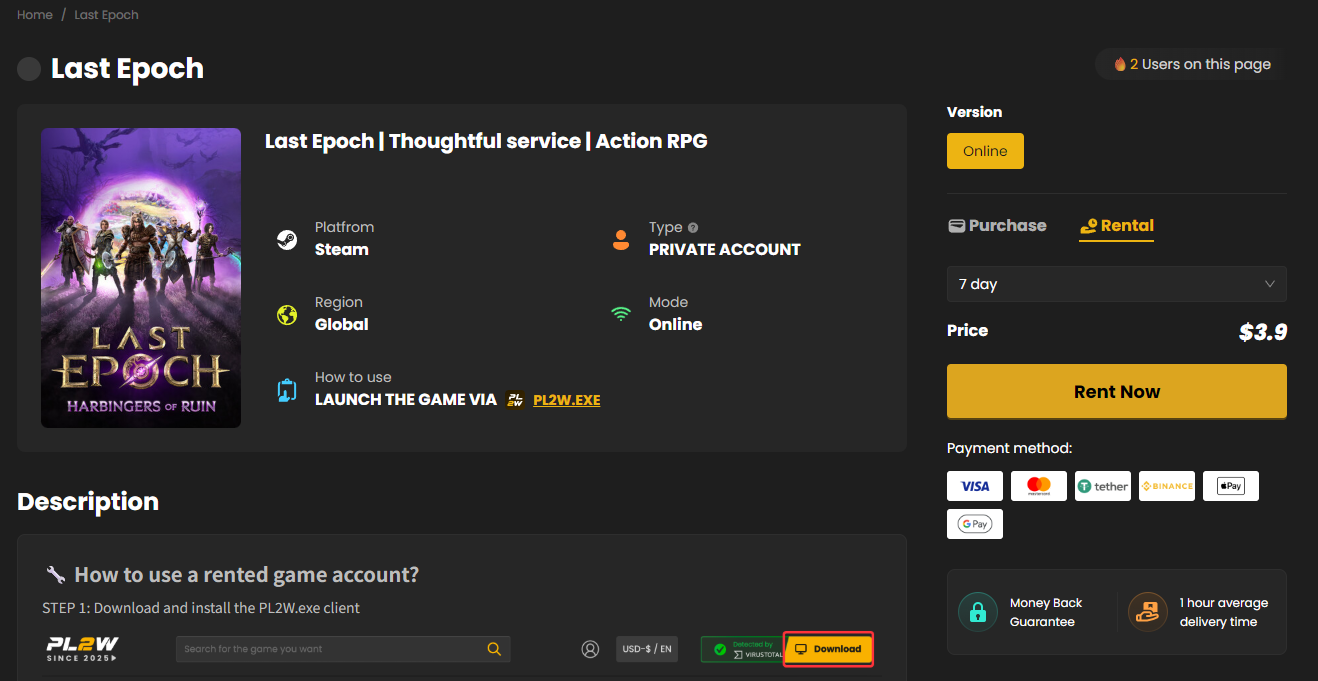Select the Mastercard payment logo
The image size is (1318, 681).
pyautogui.click(x=1039, y=486)
